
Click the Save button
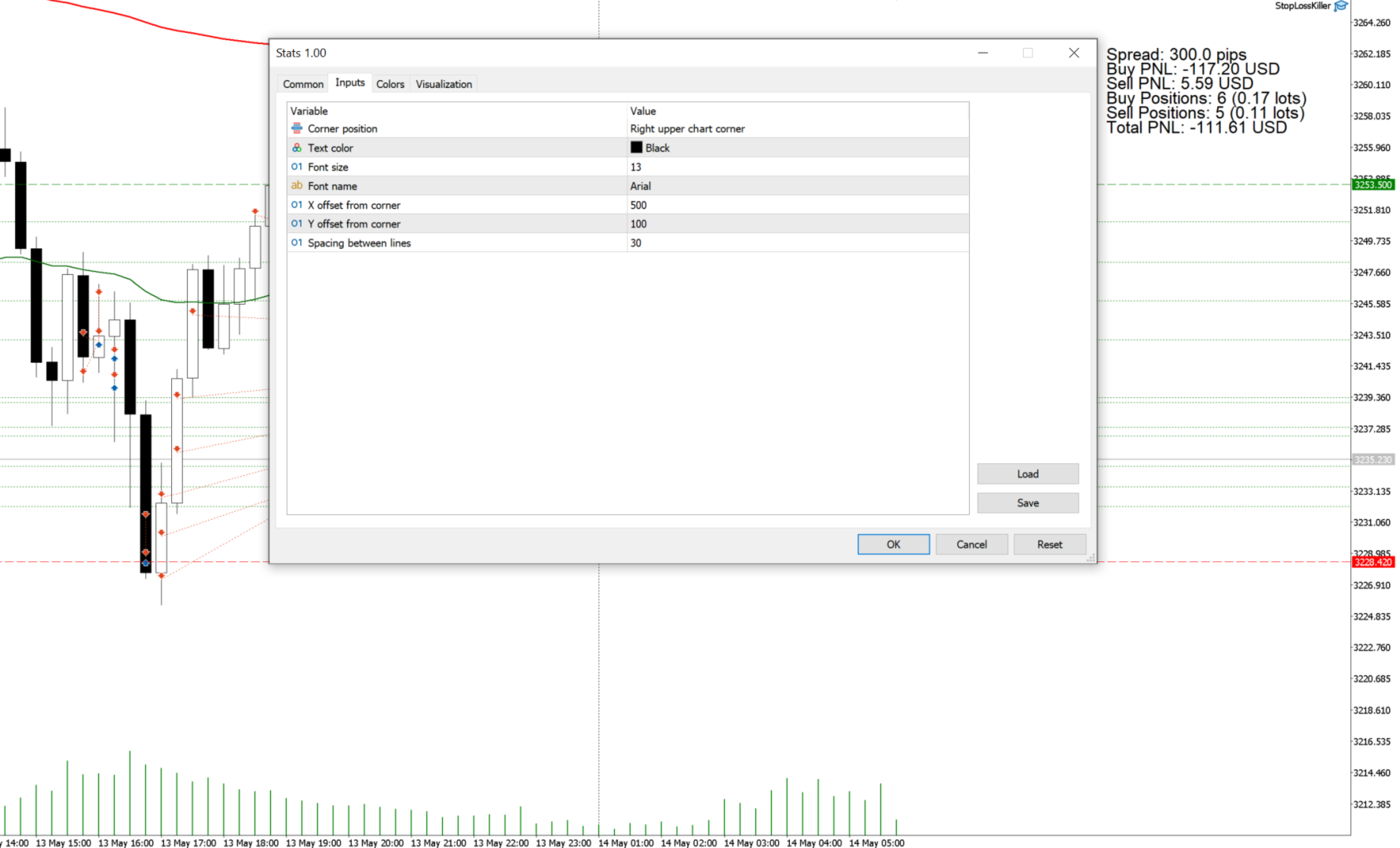(1028, 503)
